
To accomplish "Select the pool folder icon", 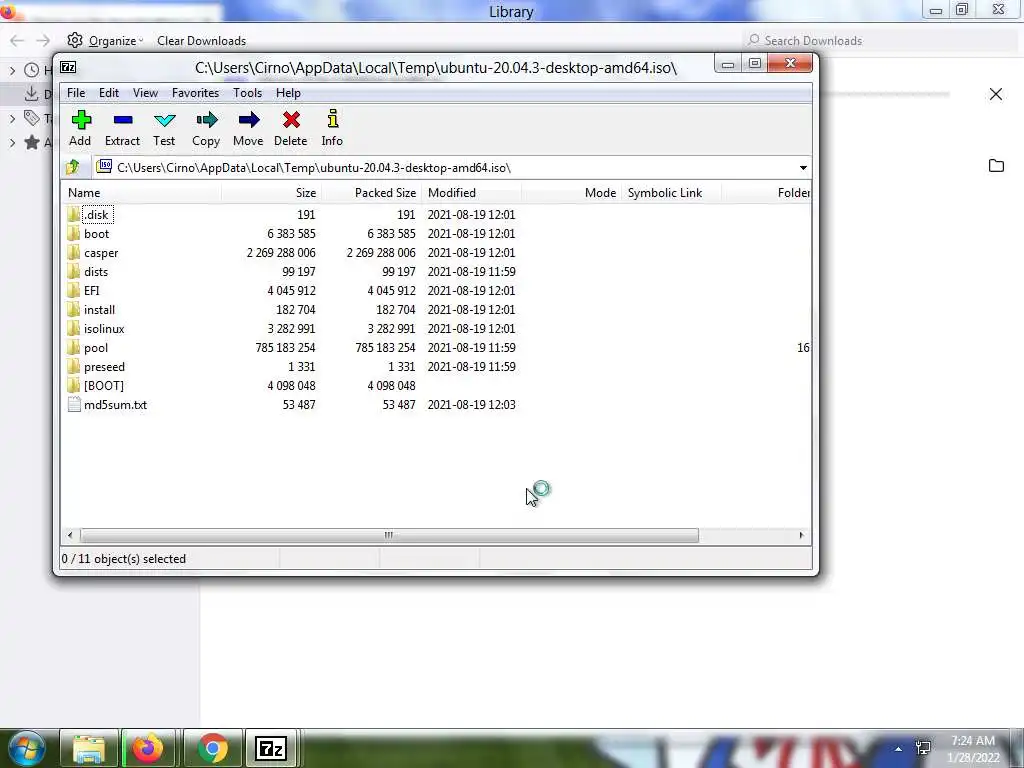I will 73,347.
